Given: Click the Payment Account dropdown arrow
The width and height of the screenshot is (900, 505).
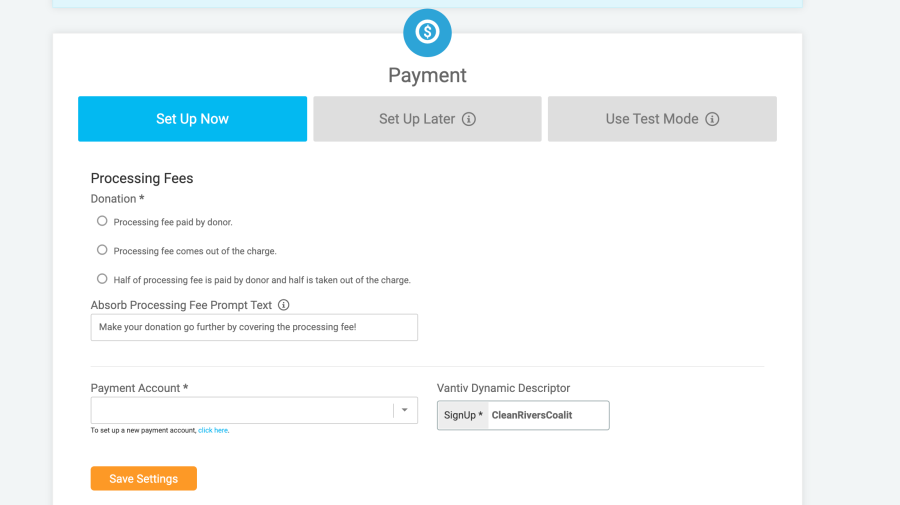Looking at the screenshot, I should (x=405, y=410).
